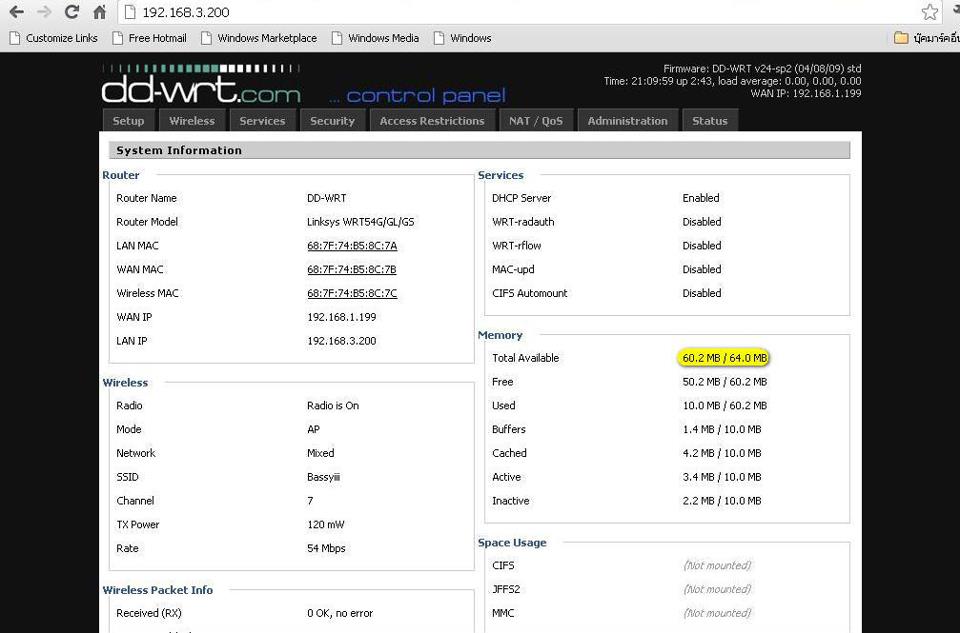960x633 pixels.
Task: Click the browser forward arrow
Action: point(44,12)
